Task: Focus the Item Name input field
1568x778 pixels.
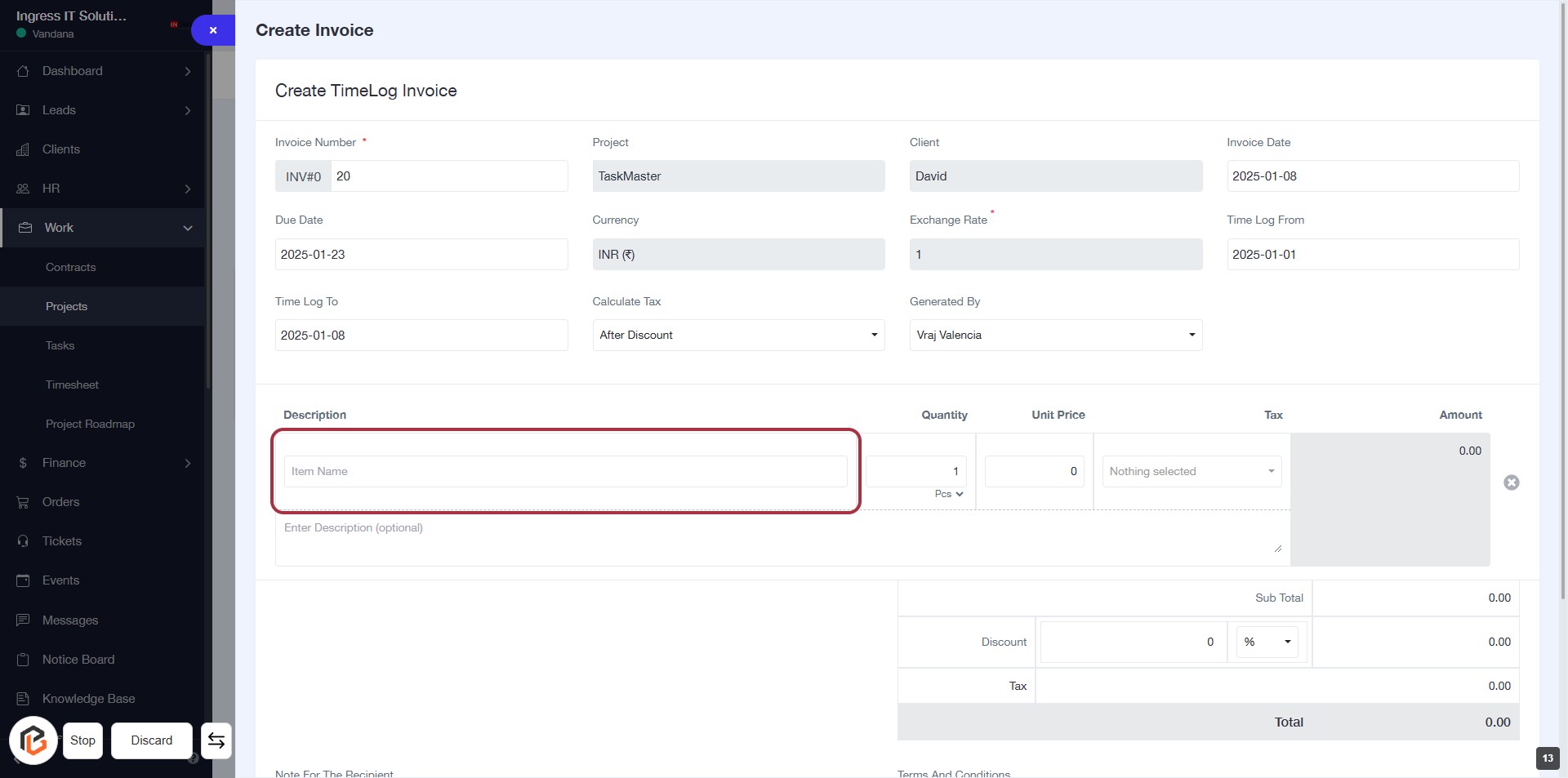Action: (565, 471)
